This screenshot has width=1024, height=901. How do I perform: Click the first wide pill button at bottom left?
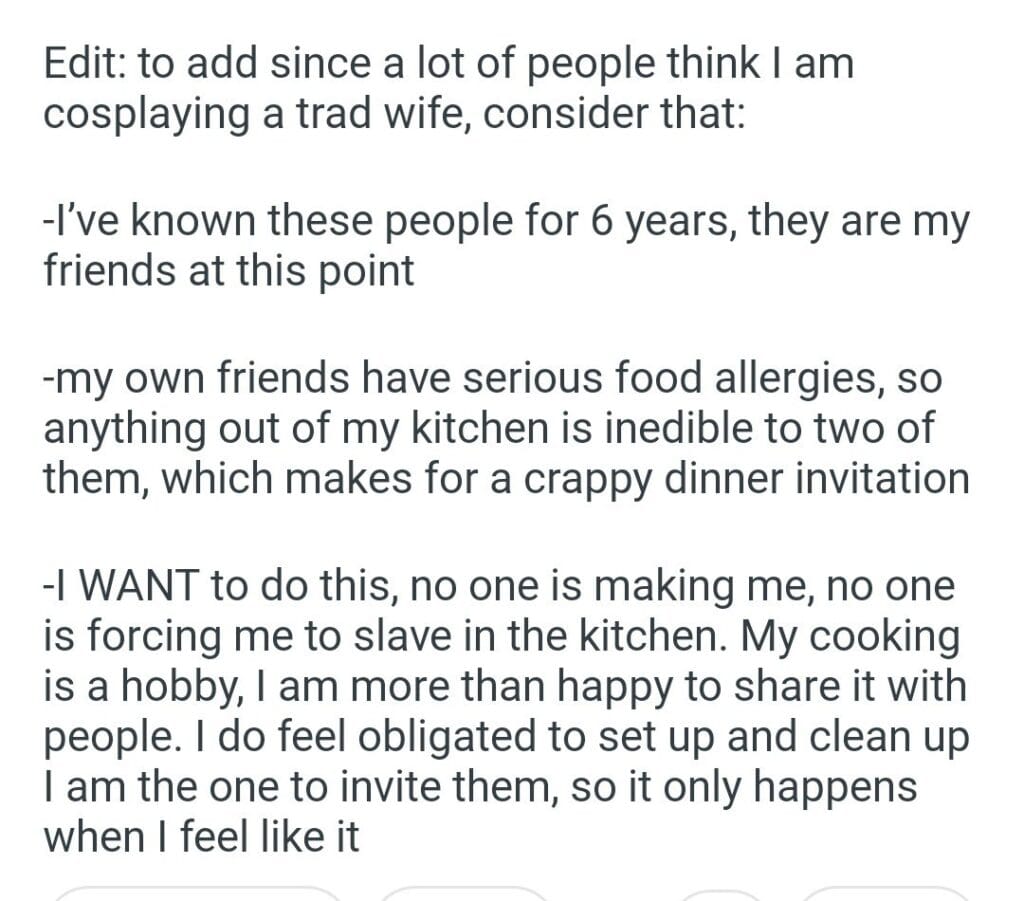[x=195, y=893]
